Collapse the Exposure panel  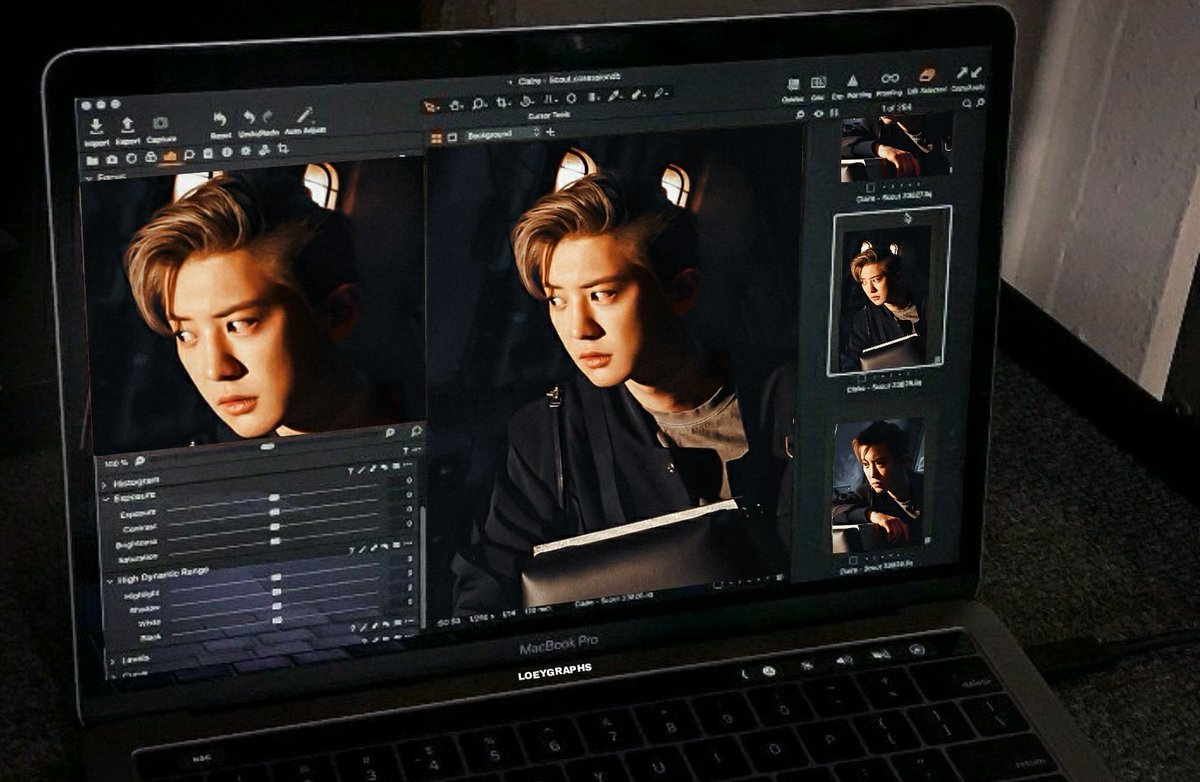click(x=105, y=497)
